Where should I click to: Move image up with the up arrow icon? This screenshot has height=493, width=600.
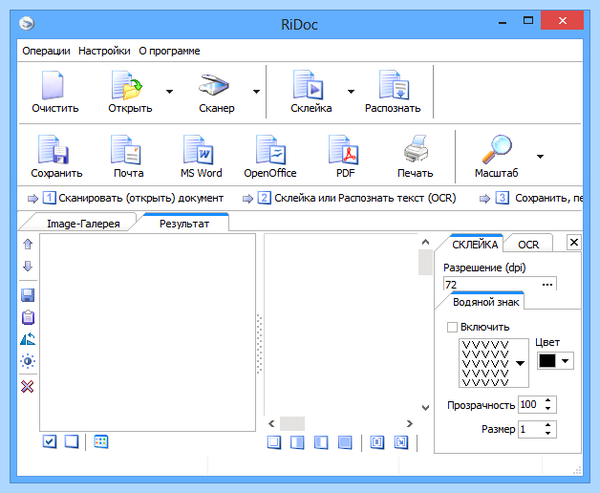[28, 244]
